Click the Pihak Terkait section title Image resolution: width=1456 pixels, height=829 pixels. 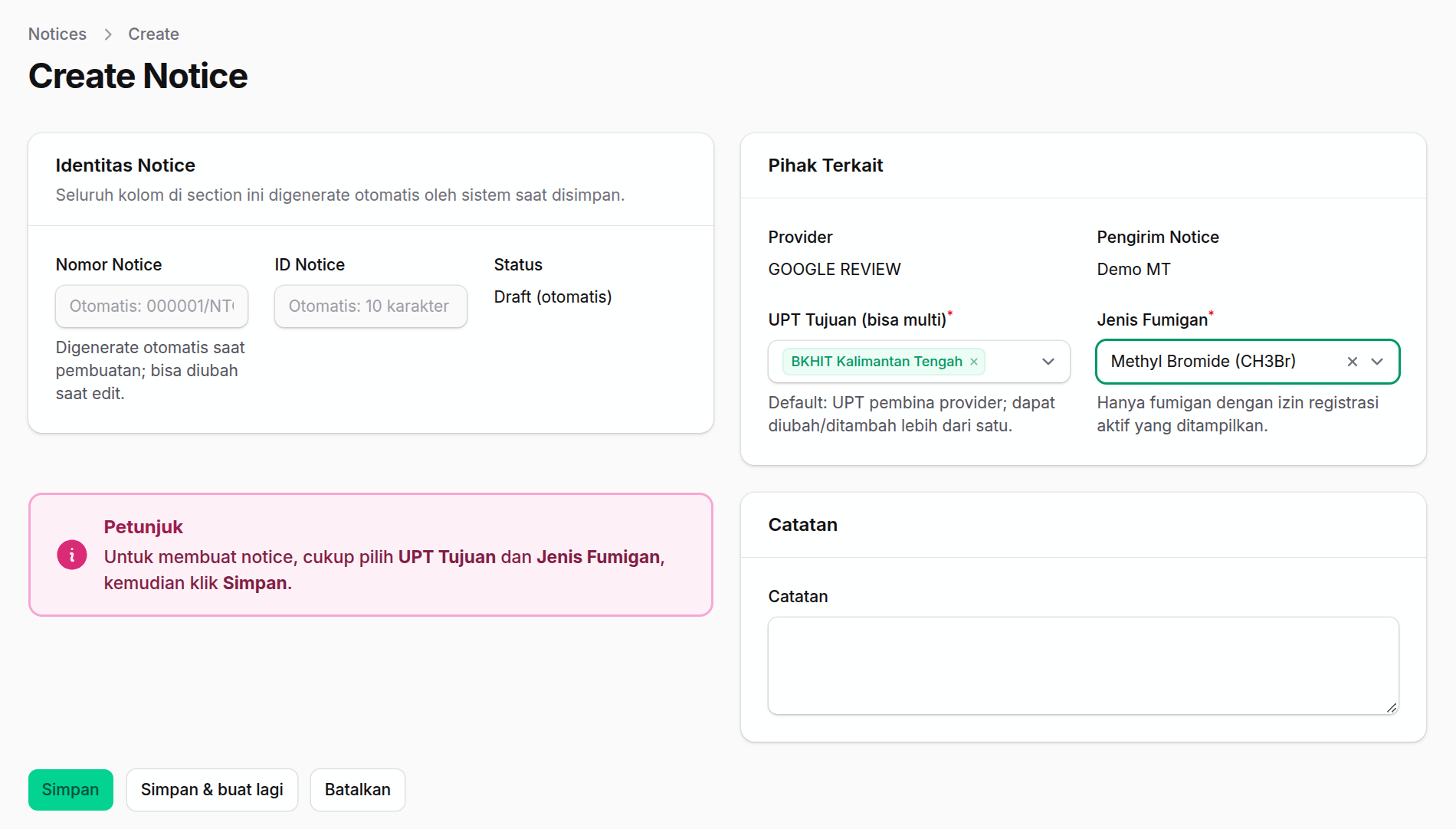click(x=825, y=165)
